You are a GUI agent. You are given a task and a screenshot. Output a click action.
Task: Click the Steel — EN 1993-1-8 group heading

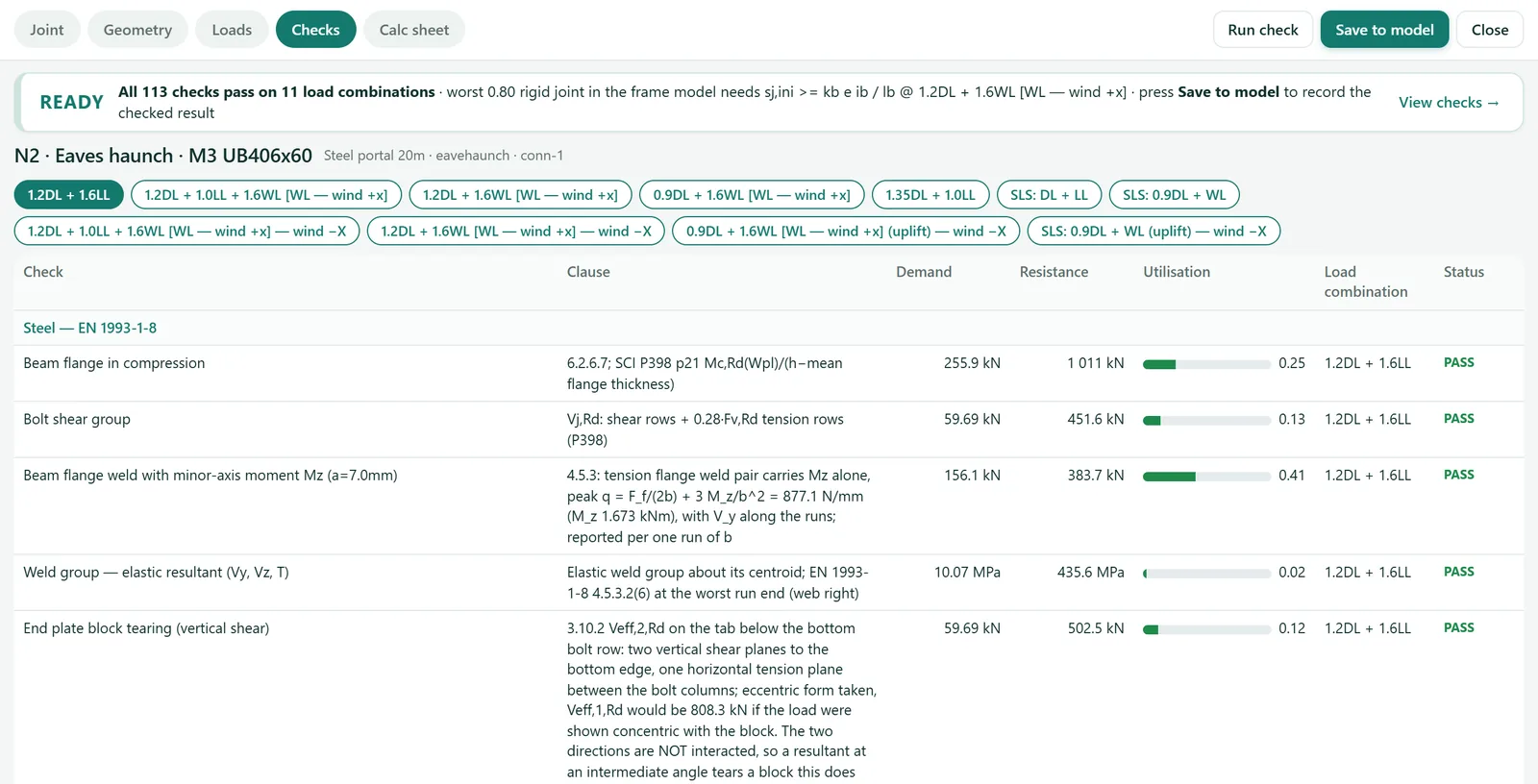pyautogui.click(x=90, y=328)
